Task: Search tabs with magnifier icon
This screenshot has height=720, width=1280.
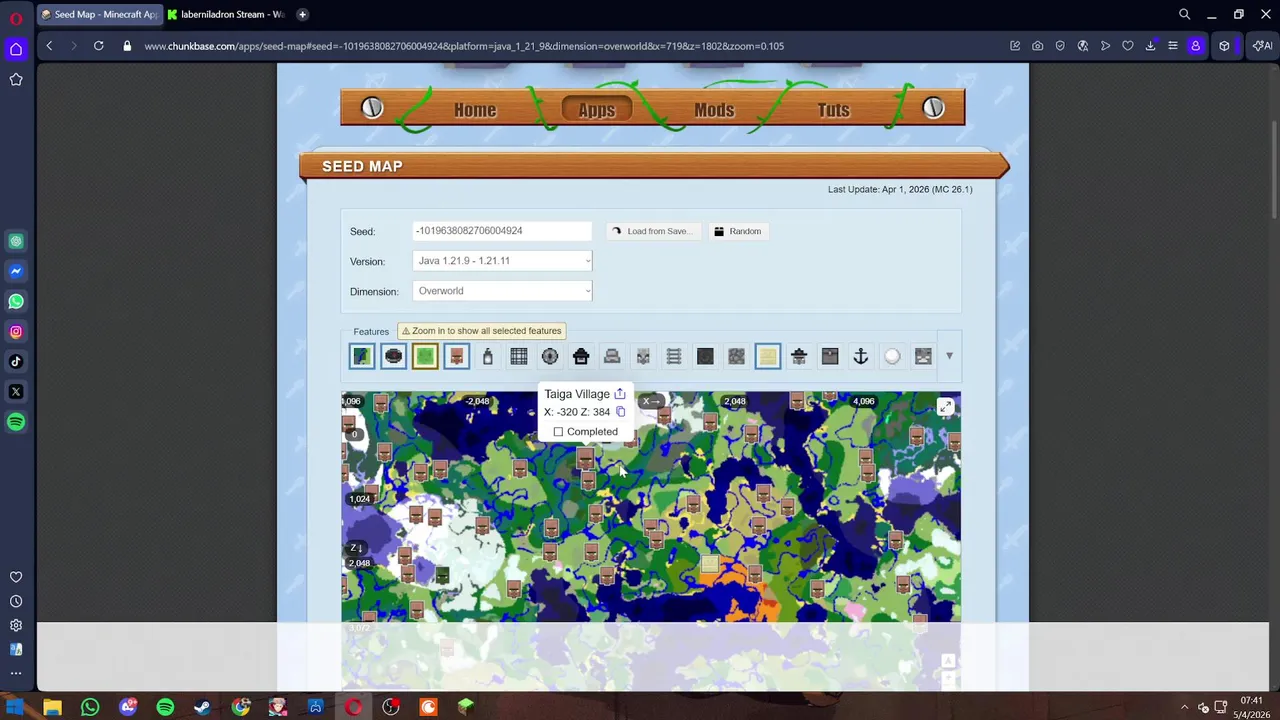Action: pos(1184,14)
